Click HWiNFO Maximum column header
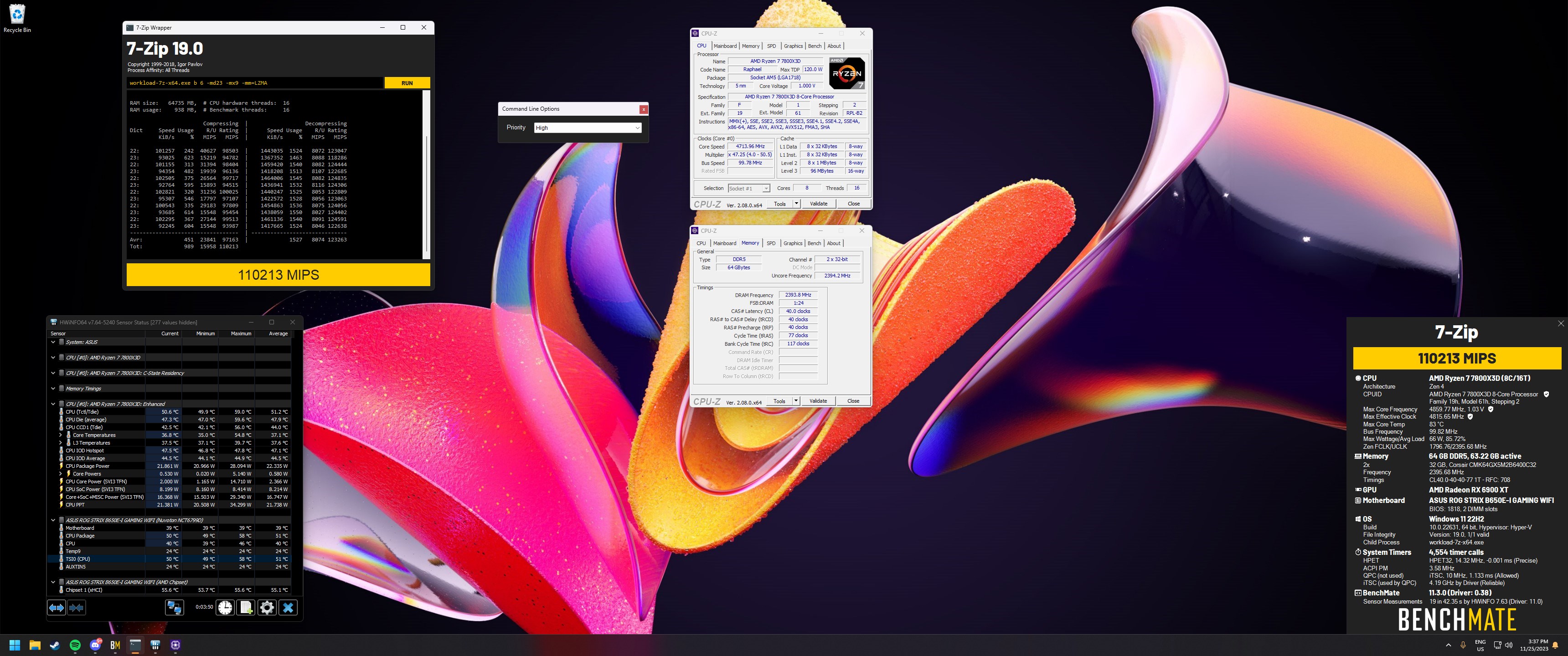 pos(241,333)
